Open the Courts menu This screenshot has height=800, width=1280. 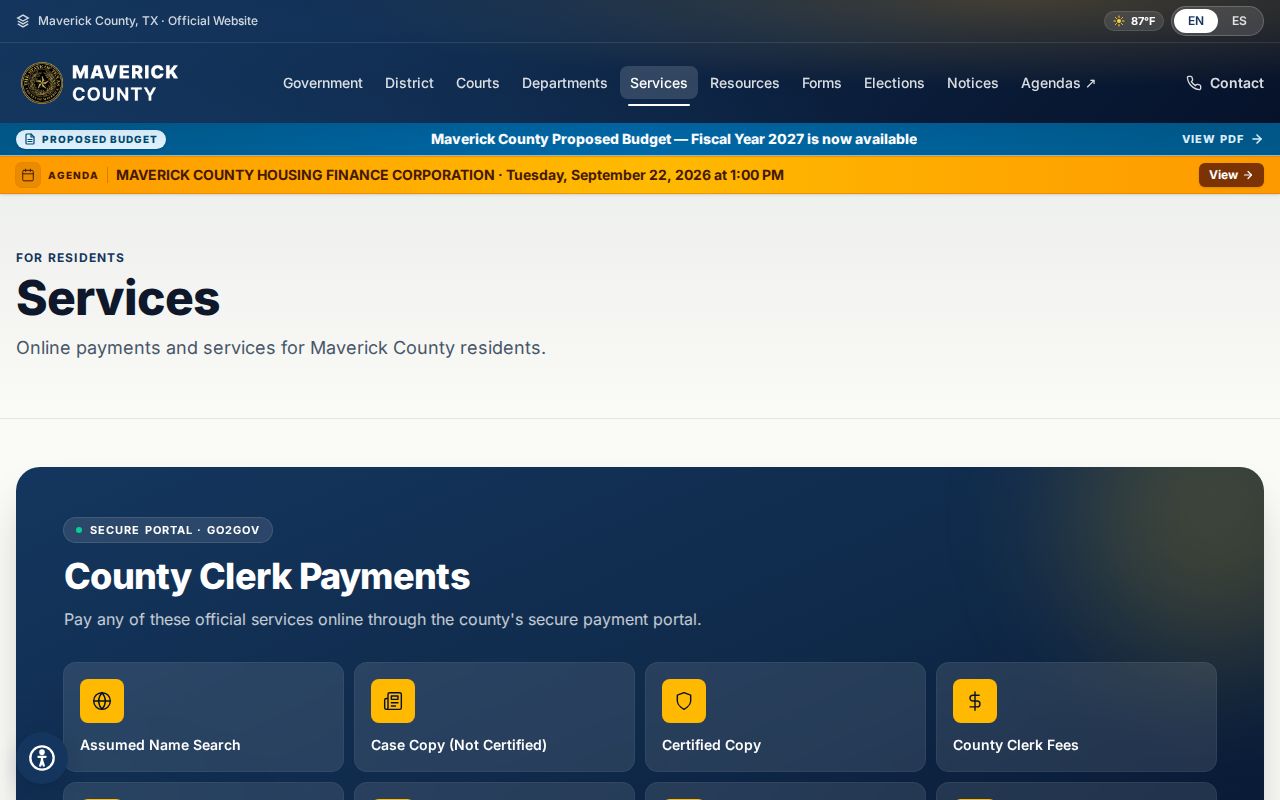(x=478, y=83)
